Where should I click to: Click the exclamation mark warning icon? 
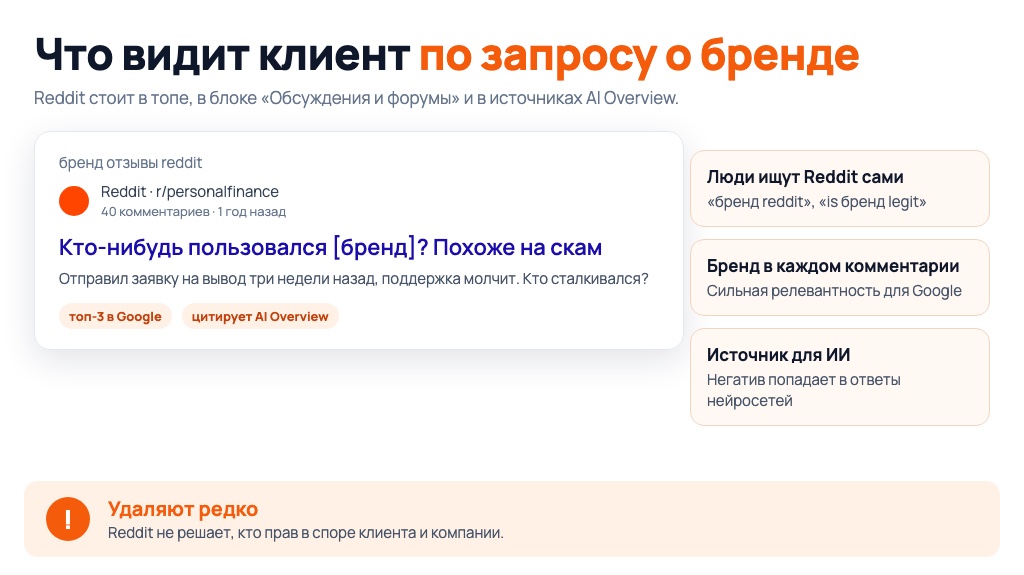tap(68, 519)
